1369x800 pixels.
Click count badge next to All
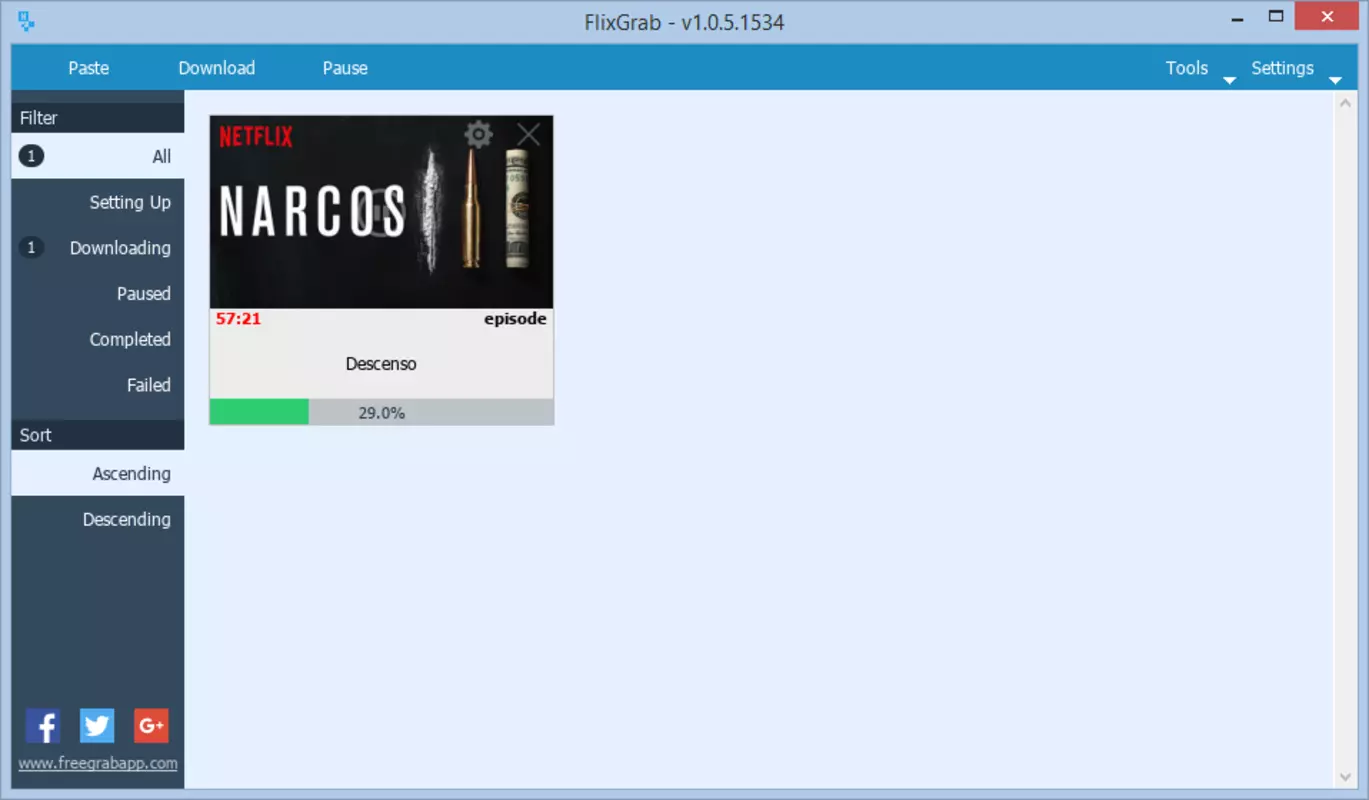[31, 156]
